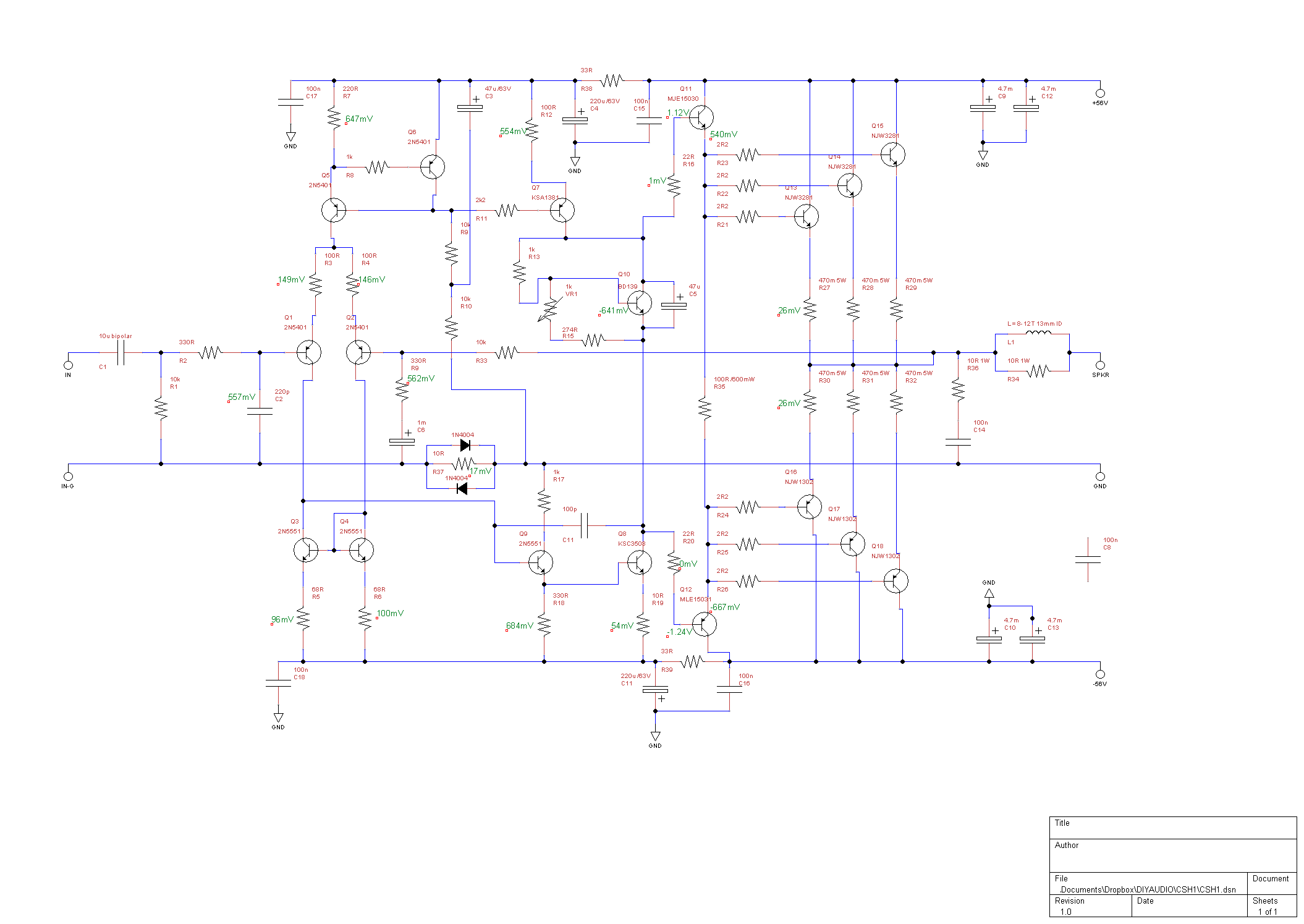
Task: Click the 26mV annotation beside R27
Action: click(x=789, y=310)
